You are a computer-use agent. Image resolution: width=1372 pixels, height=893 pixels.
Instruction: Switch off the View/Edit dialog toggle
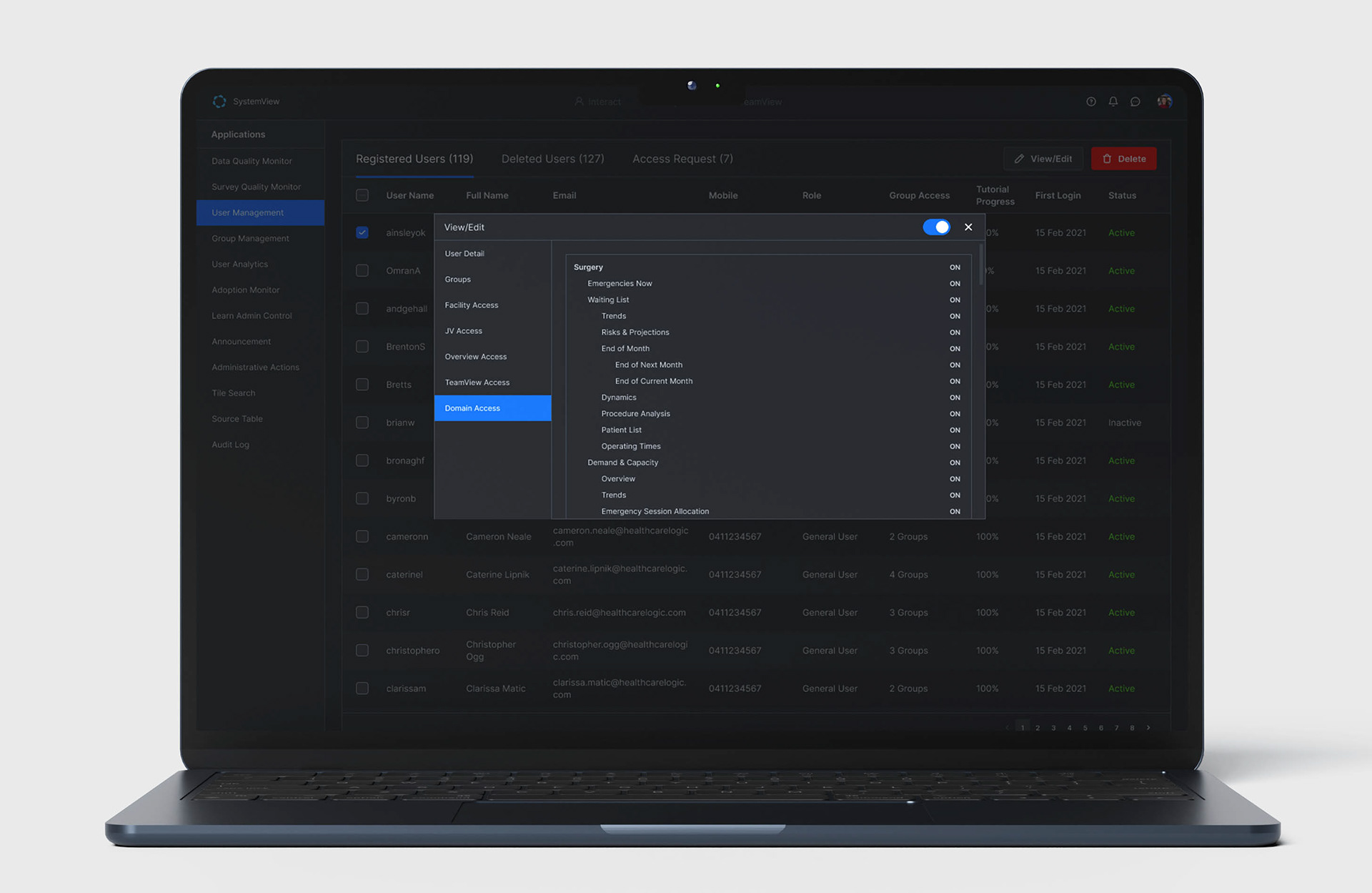[936, 227]
